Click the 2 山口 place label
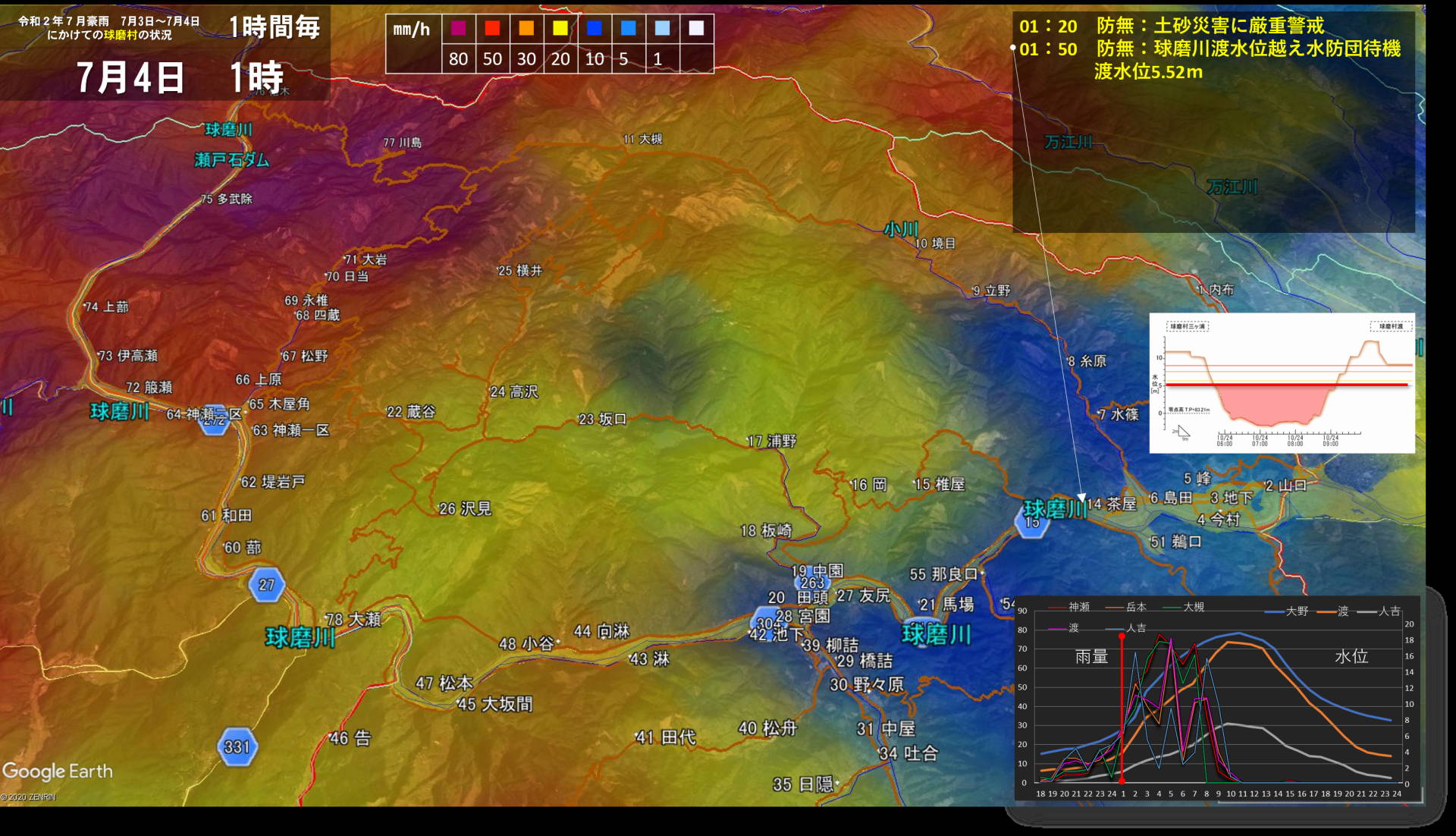 [x=1286, y=486]
